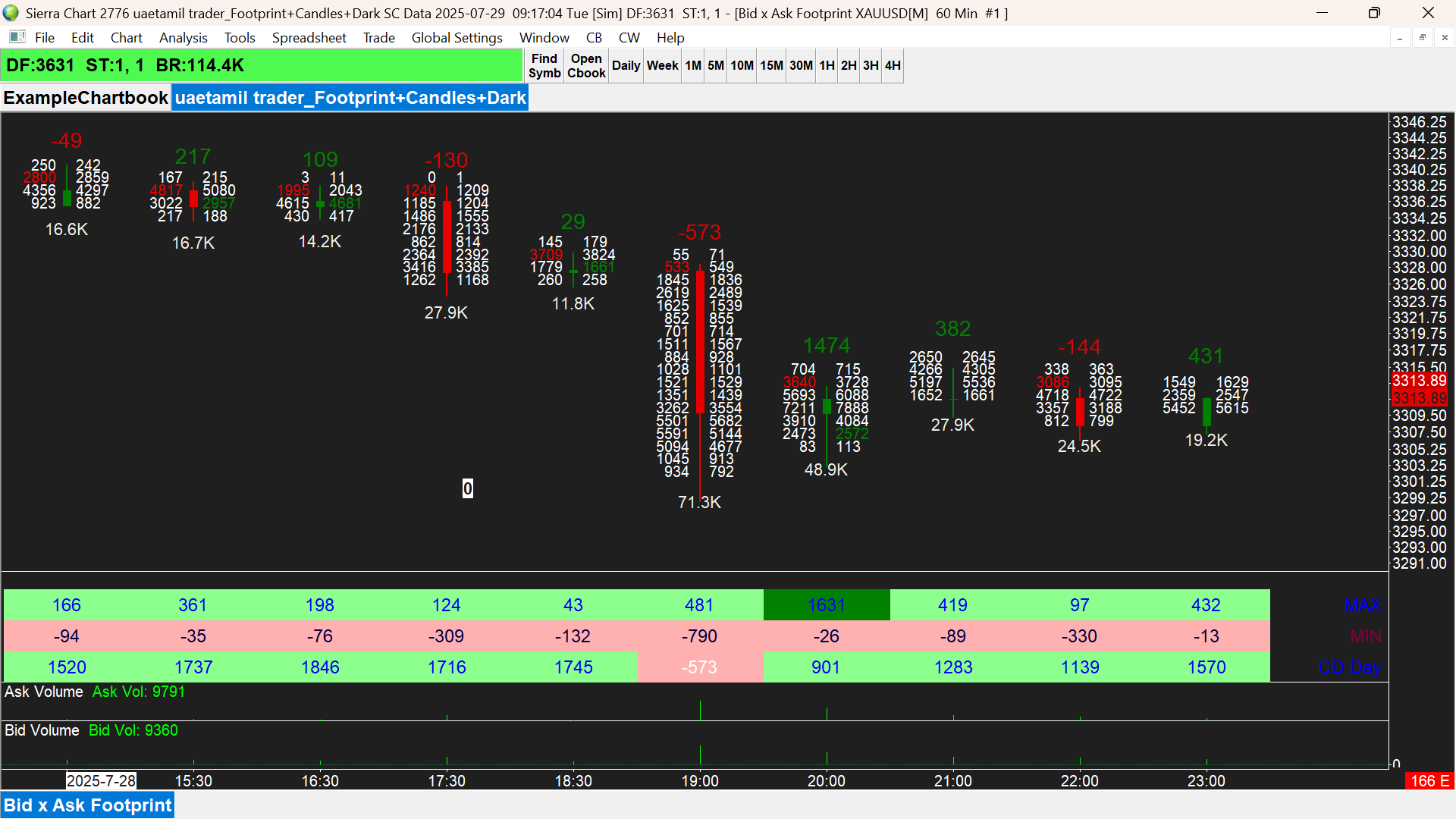Click the Find Symb toolbar button
Image resolution: width=1456 pixels, height=819 pixels.
click(544, 66)
